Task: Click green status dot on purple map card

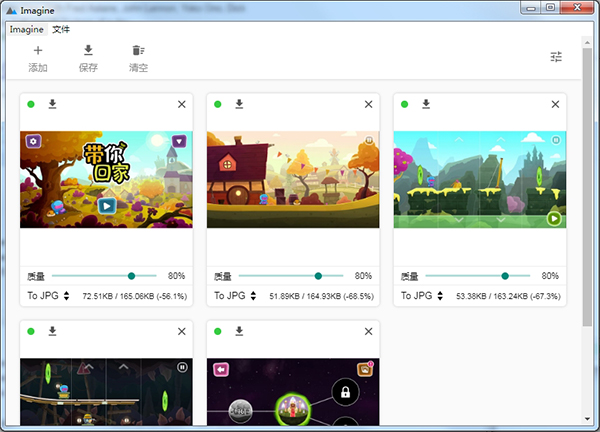Action: point(218,331)
